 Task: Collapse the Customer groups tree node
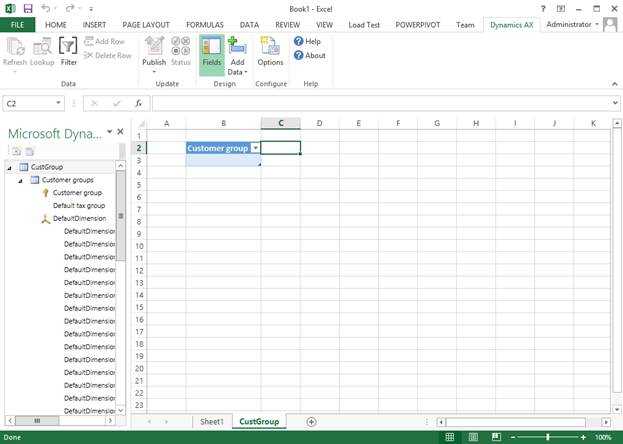[x=20, y=181]
